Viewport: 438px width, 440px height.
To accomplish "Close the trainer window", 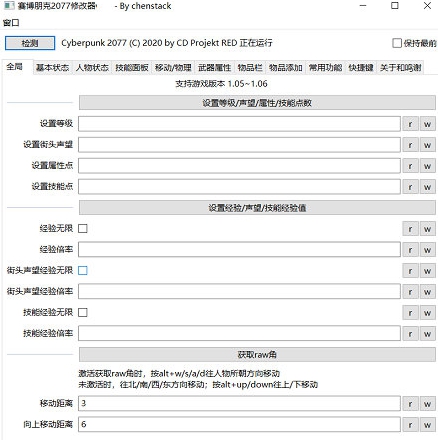I will point(427,6).
